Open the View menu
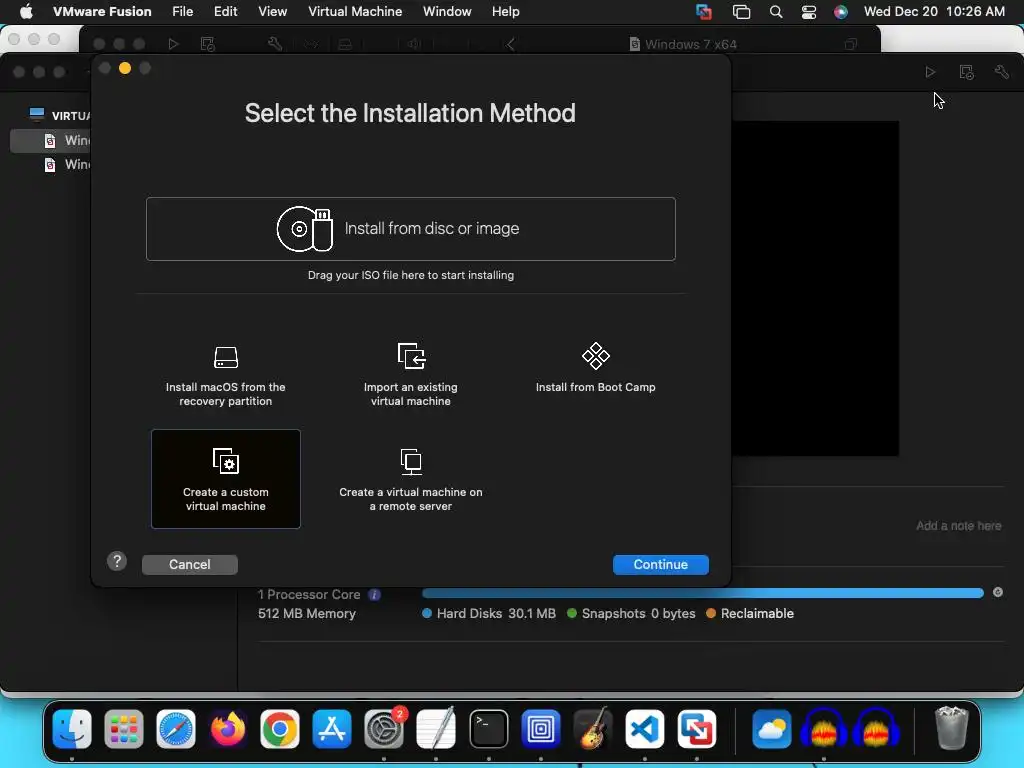The width and height of the screenshot is (1024, 768). (x=272, y=11)
